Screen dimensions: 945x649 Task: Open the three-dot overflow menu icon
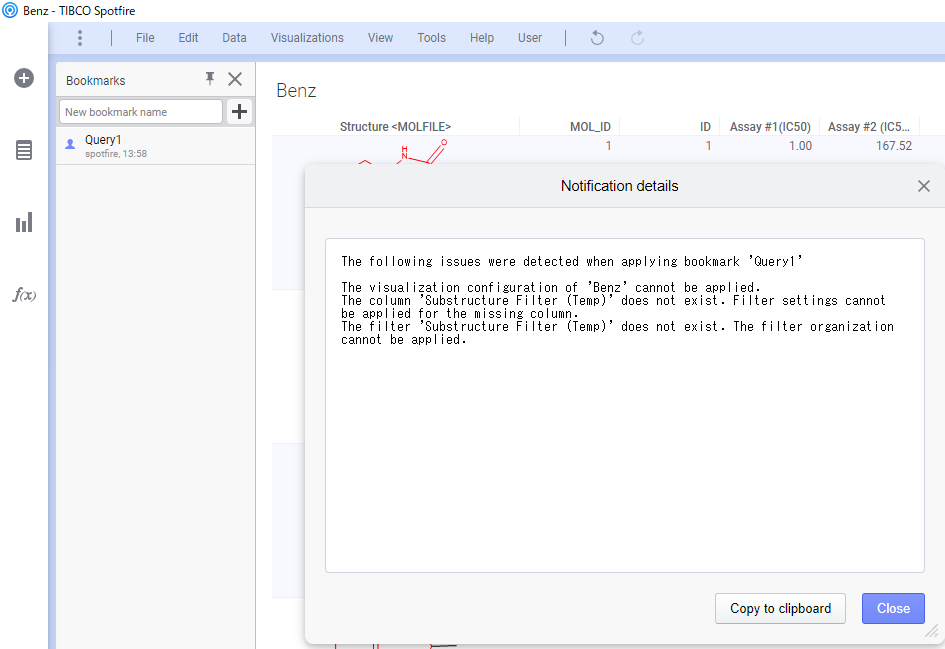tap(80, 38)
